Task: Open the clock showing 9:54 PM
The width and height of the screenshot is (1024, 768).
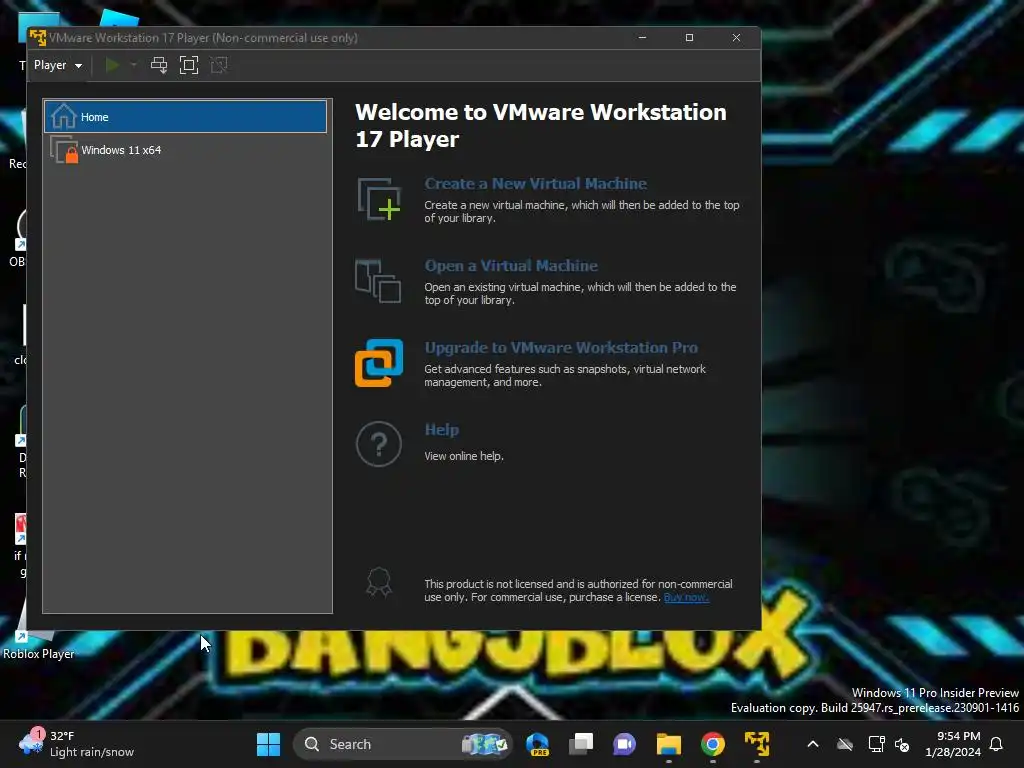Action: pos(953,744)
